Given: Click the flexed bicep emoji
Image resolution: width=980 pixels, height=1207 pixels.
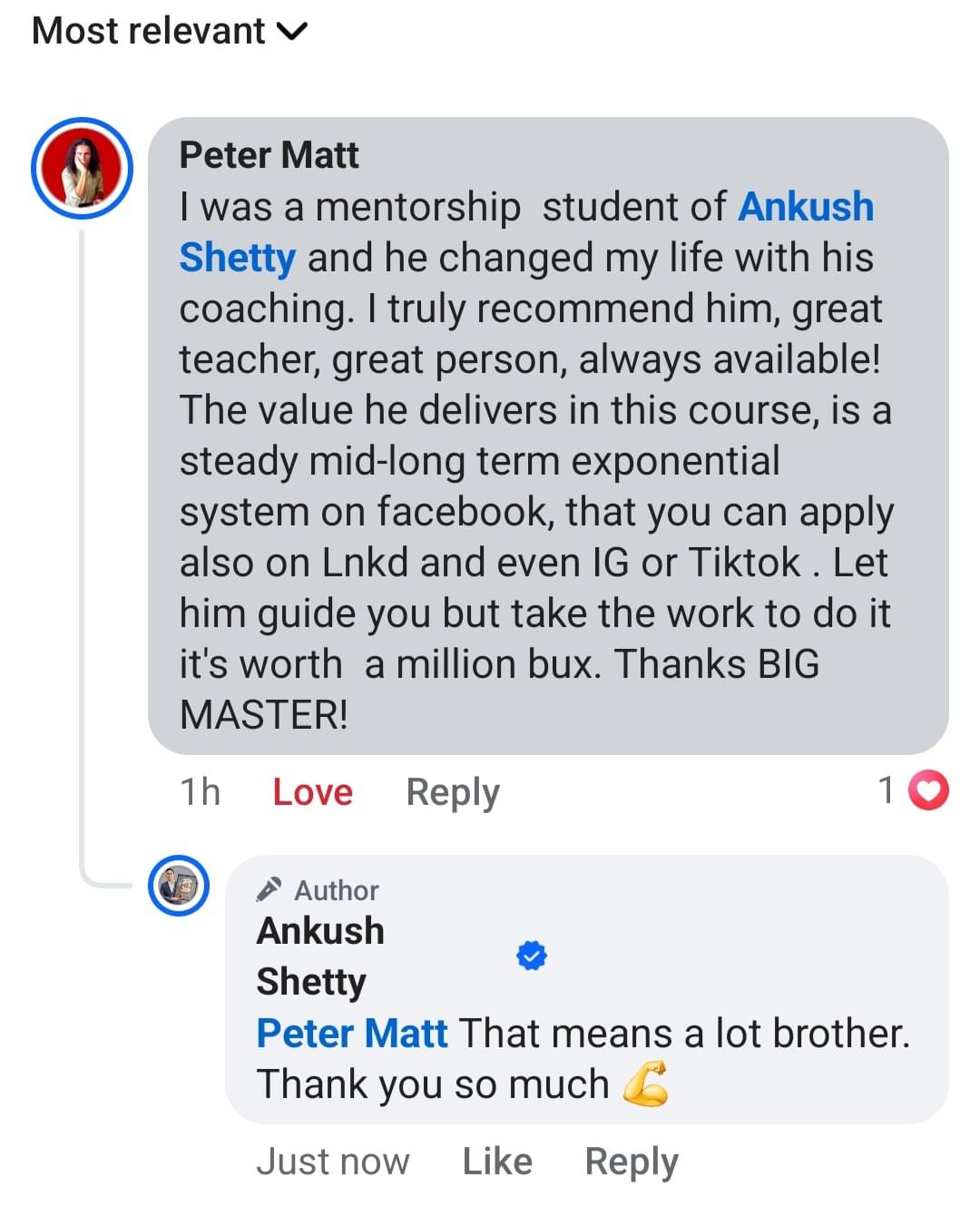Looking at the screenshot, I should coord(645,1084).
